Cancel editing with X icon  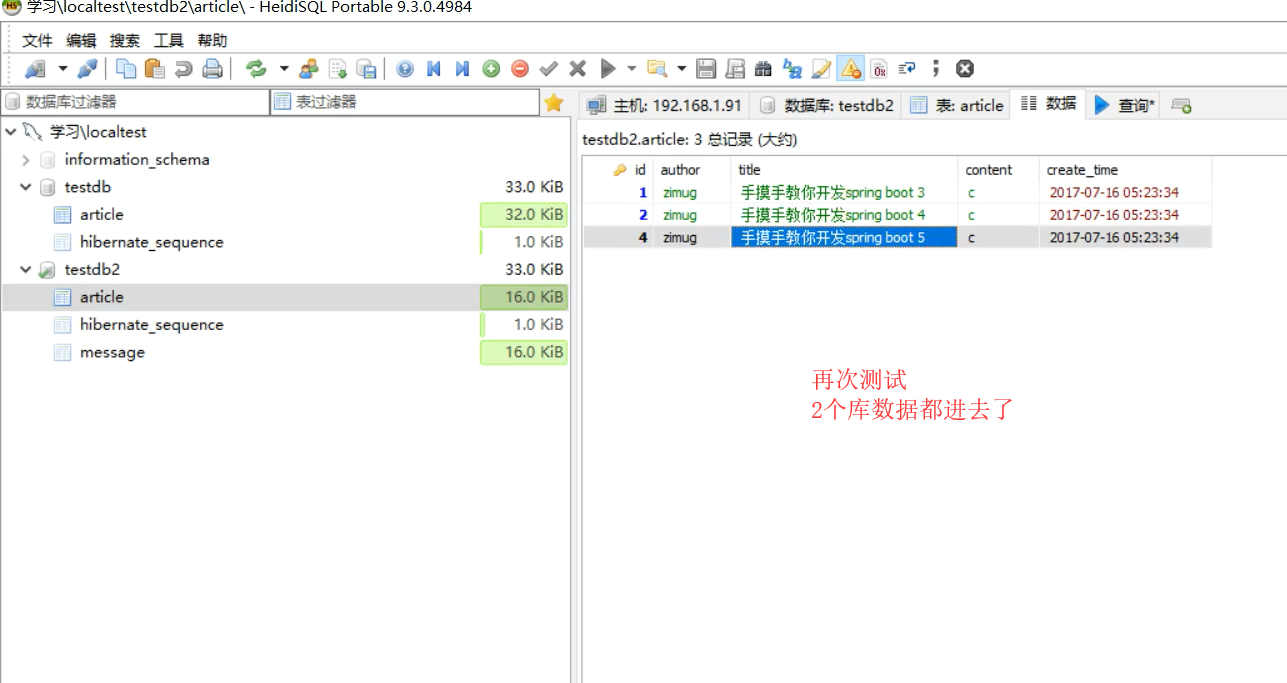[577, 69]
